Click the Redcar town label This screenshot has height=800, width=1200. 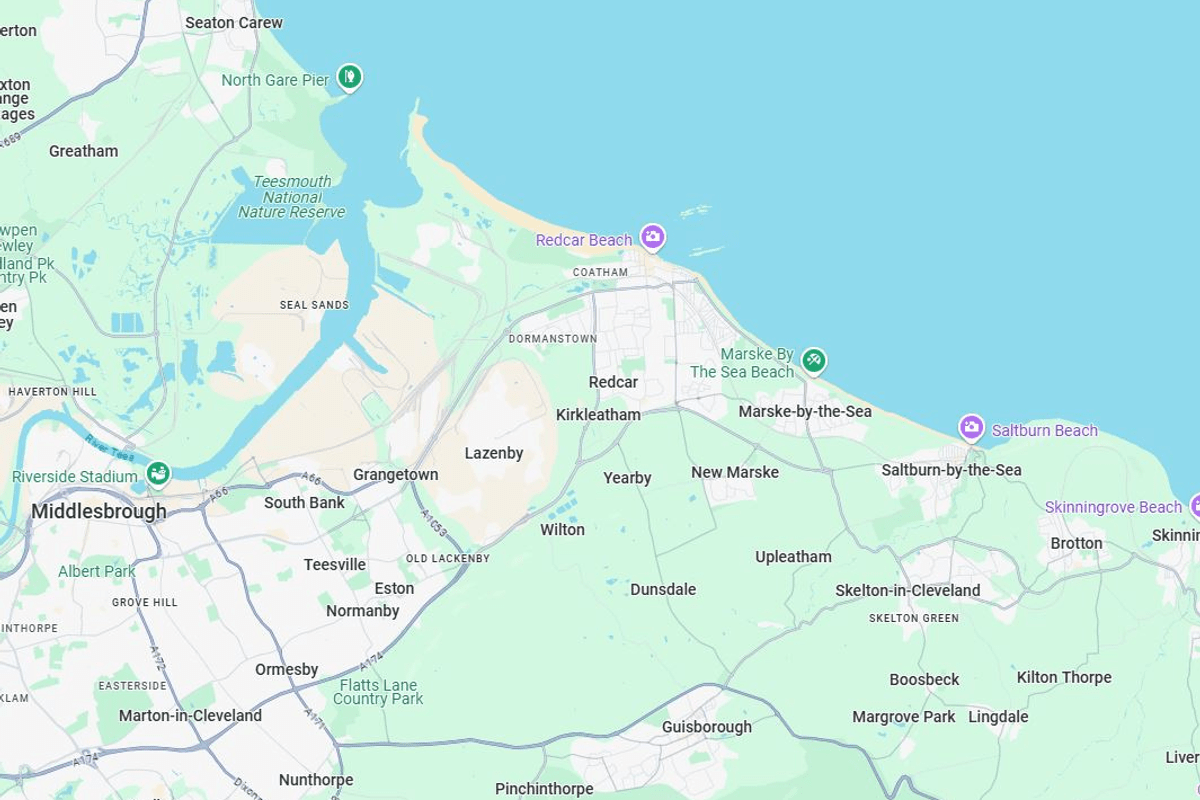tap(613, 382)
